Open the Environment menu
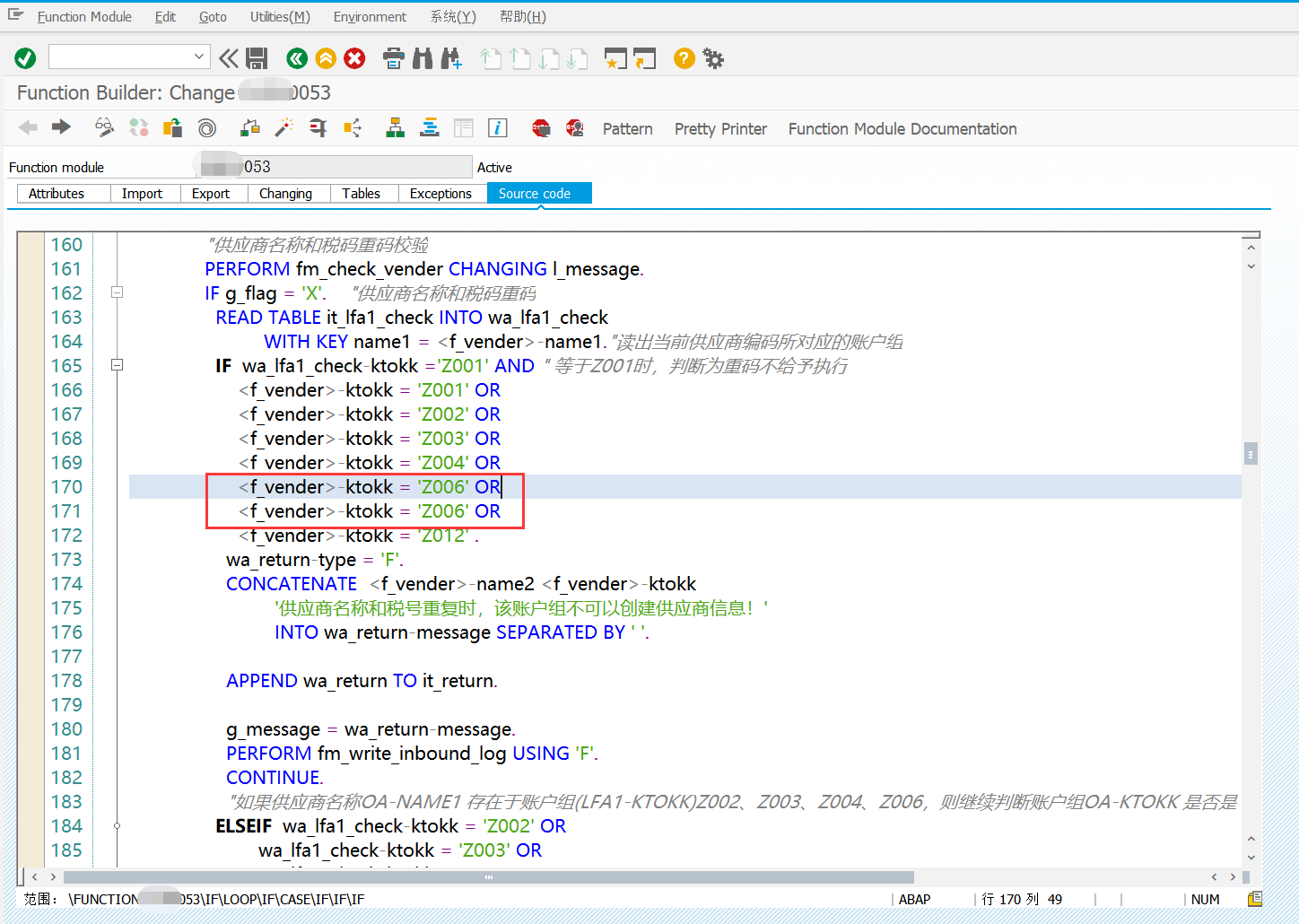The image size is (1299, 924). [x=370, y=17]
